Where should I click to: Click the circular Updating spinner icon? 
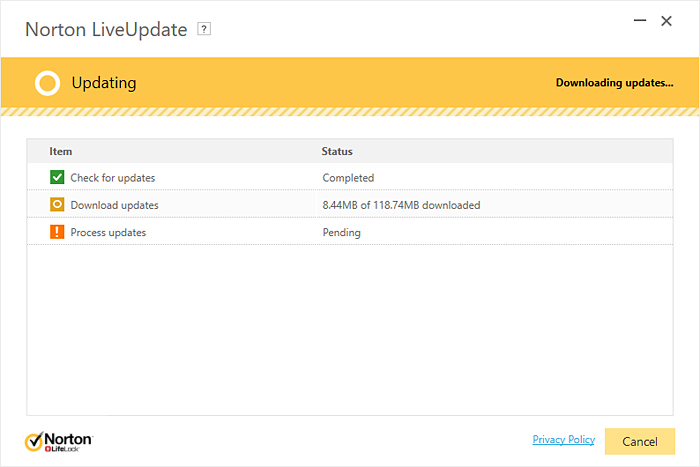(x=47, y=83)
